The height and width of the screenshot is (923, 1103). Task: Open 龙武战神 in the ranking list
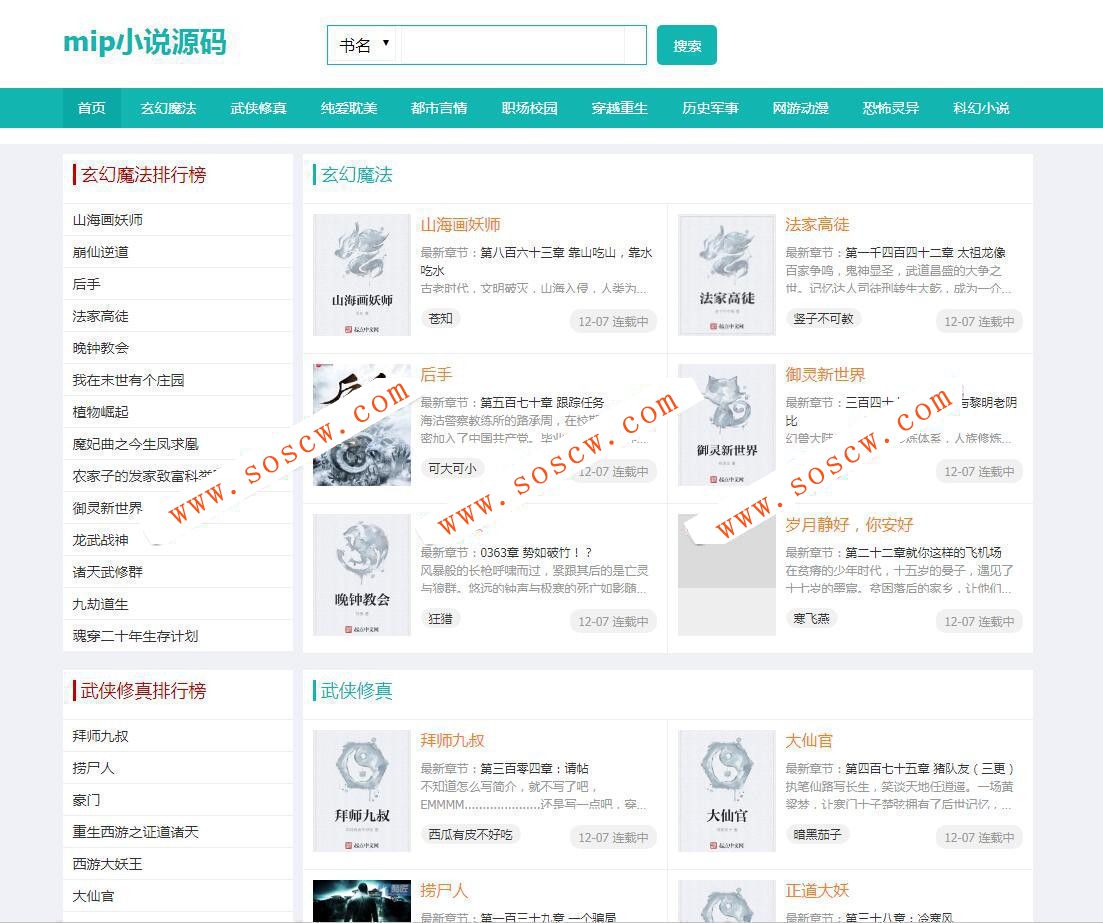[x=101, y=540]
